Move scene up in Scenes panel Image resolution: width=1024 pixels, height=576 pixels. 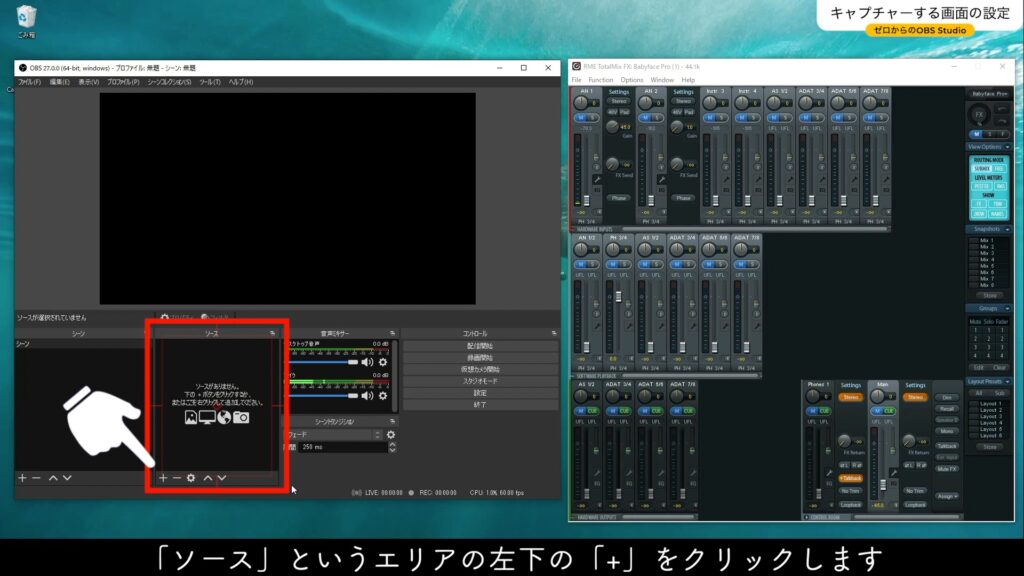point(53,478)
